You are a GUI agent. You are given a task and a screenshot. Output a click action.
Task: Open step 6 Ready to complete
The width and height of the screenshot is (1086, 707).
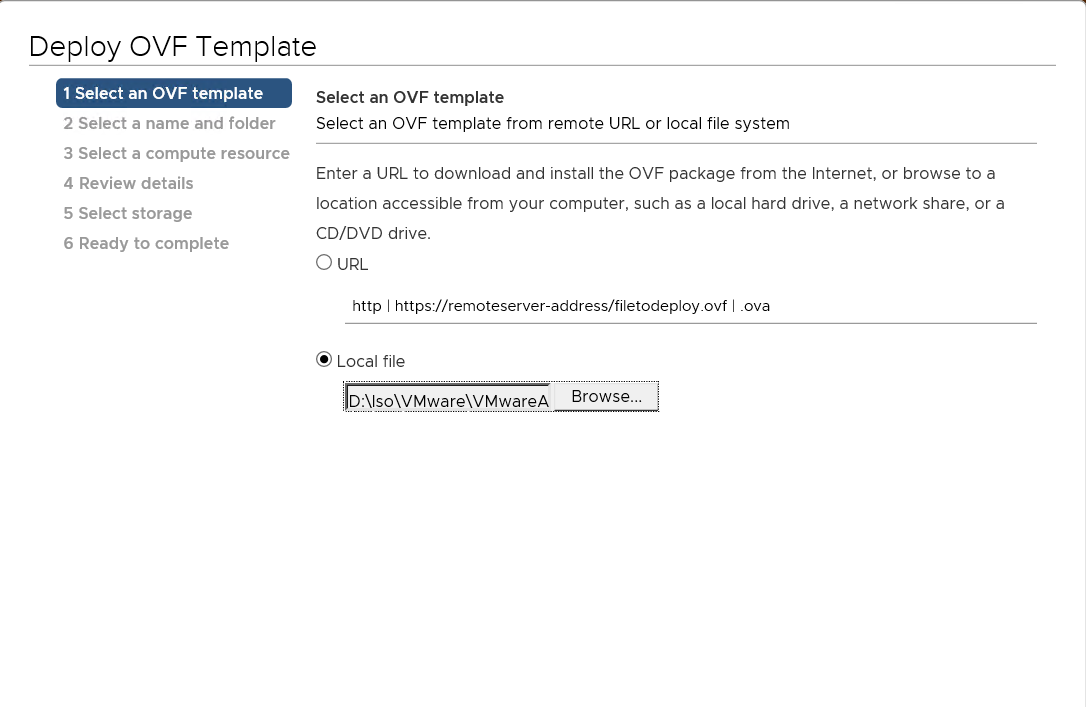(x=146, y=243)
